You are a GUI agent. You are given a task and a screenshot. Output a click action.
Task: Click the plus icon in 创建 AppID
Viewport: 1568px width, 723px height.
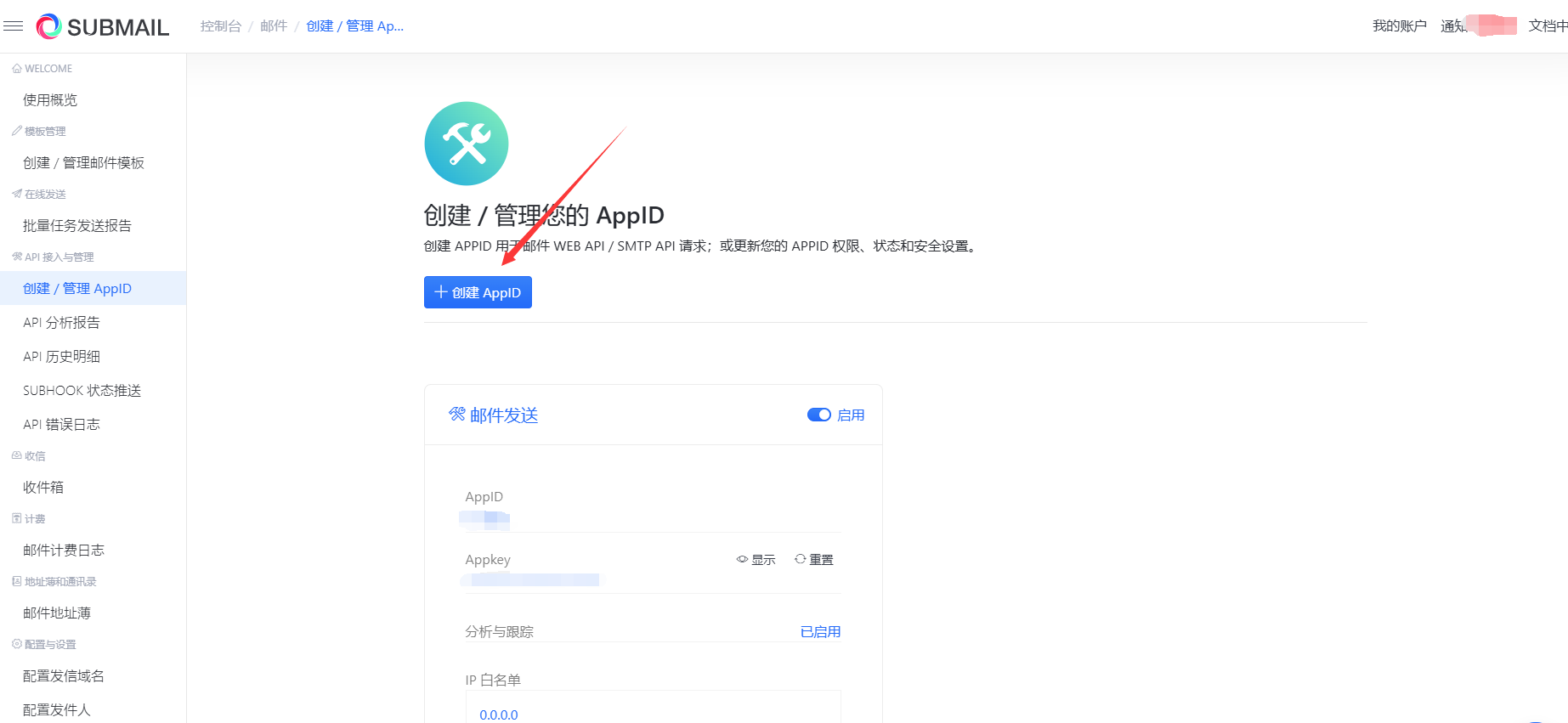[x=441, y=292]
